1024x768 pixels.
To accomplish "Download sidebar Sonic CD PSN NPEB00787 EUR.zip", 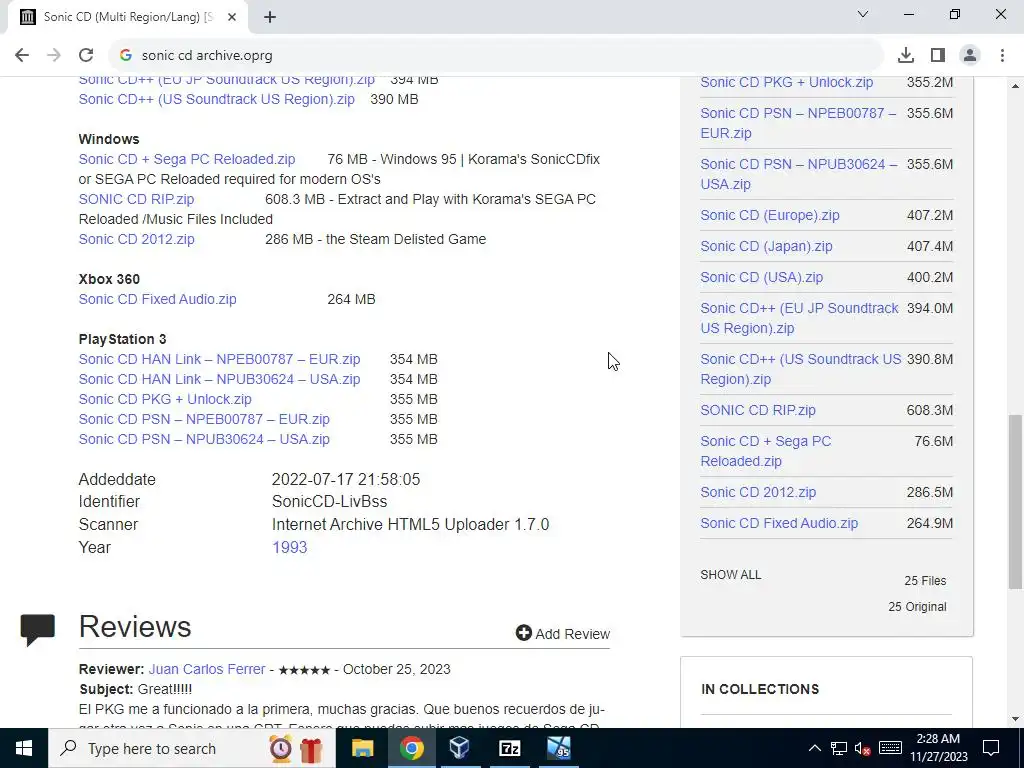I will click(798, 123).
